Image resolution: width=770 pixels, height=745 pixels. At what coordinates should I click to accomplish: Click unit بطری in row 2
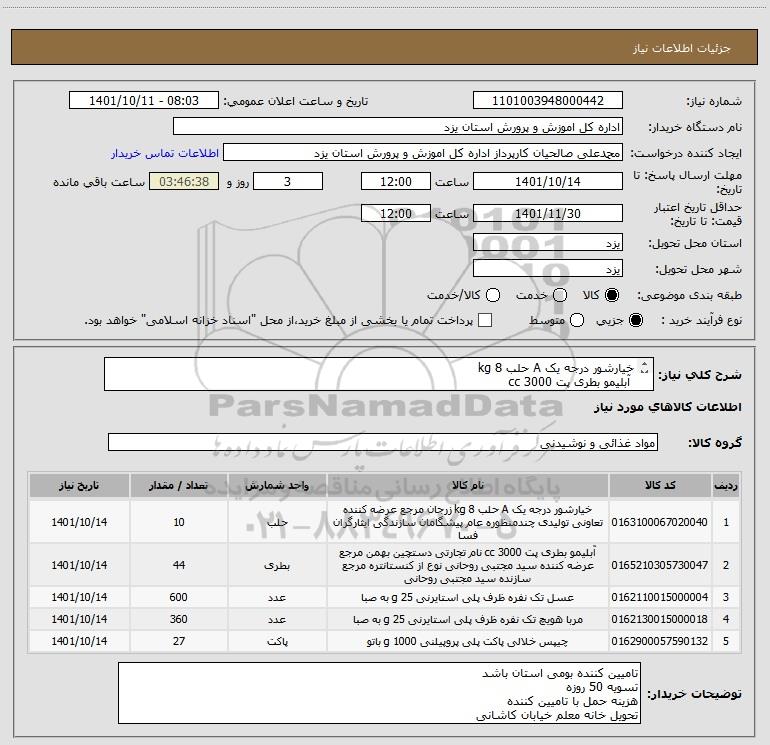(277, 566)
